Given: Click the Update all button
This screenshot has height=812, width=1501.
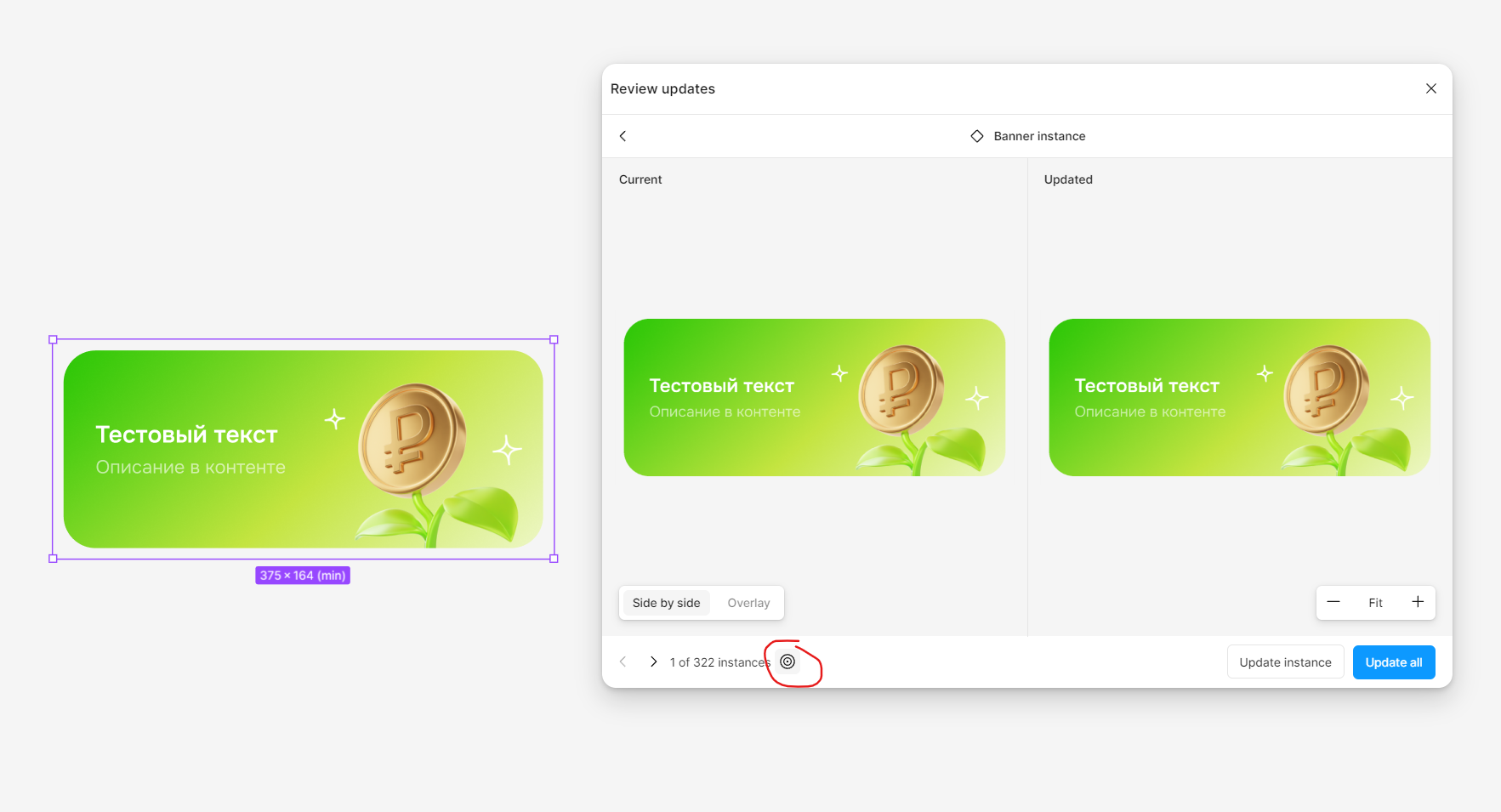Looking at the screenshot, I should [x=1394, y=662].
